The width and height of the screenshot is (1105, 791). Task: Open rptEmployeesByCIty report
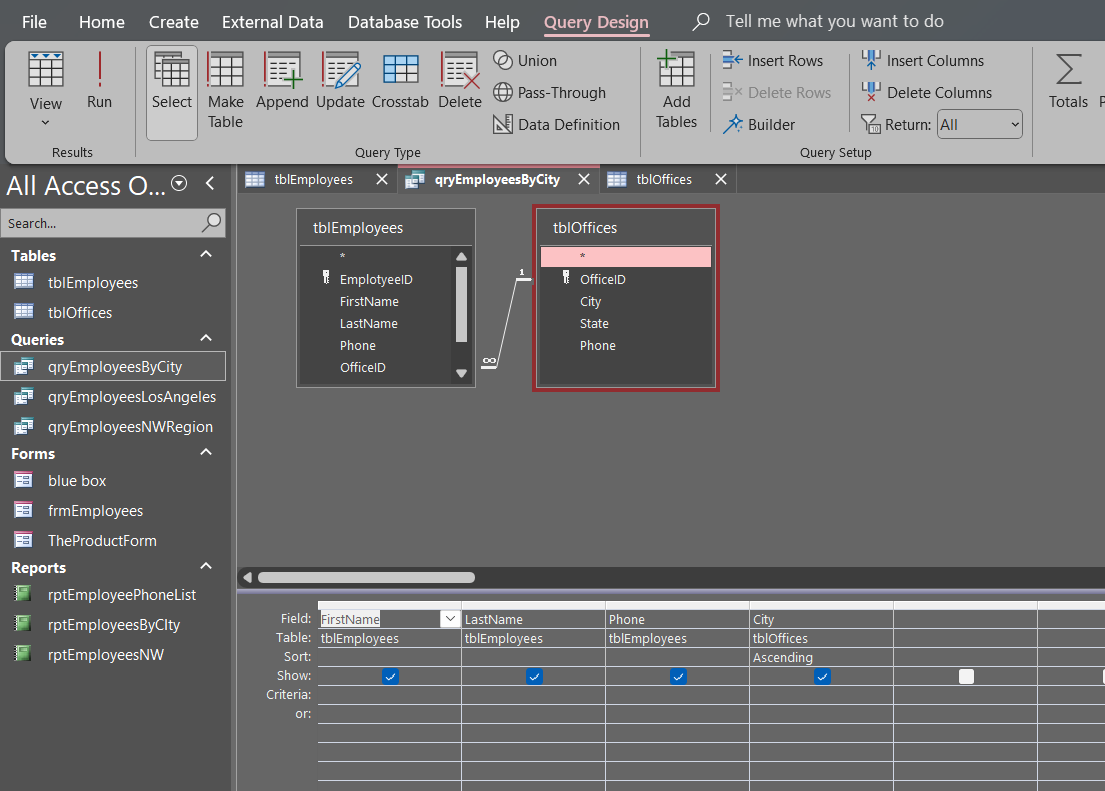click(113, 625)
